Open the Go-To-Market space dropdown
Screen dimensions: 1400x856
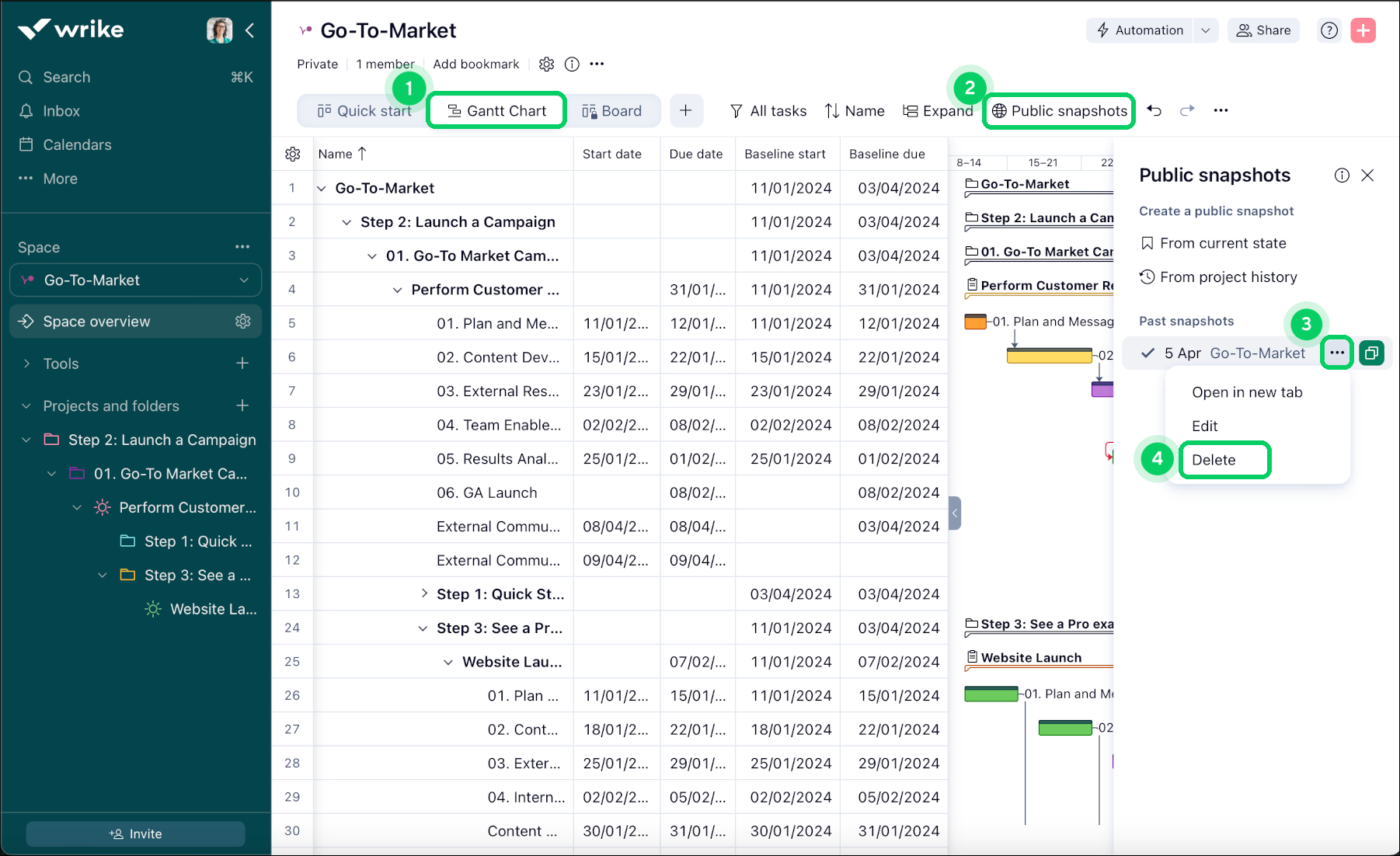(244, 280)
